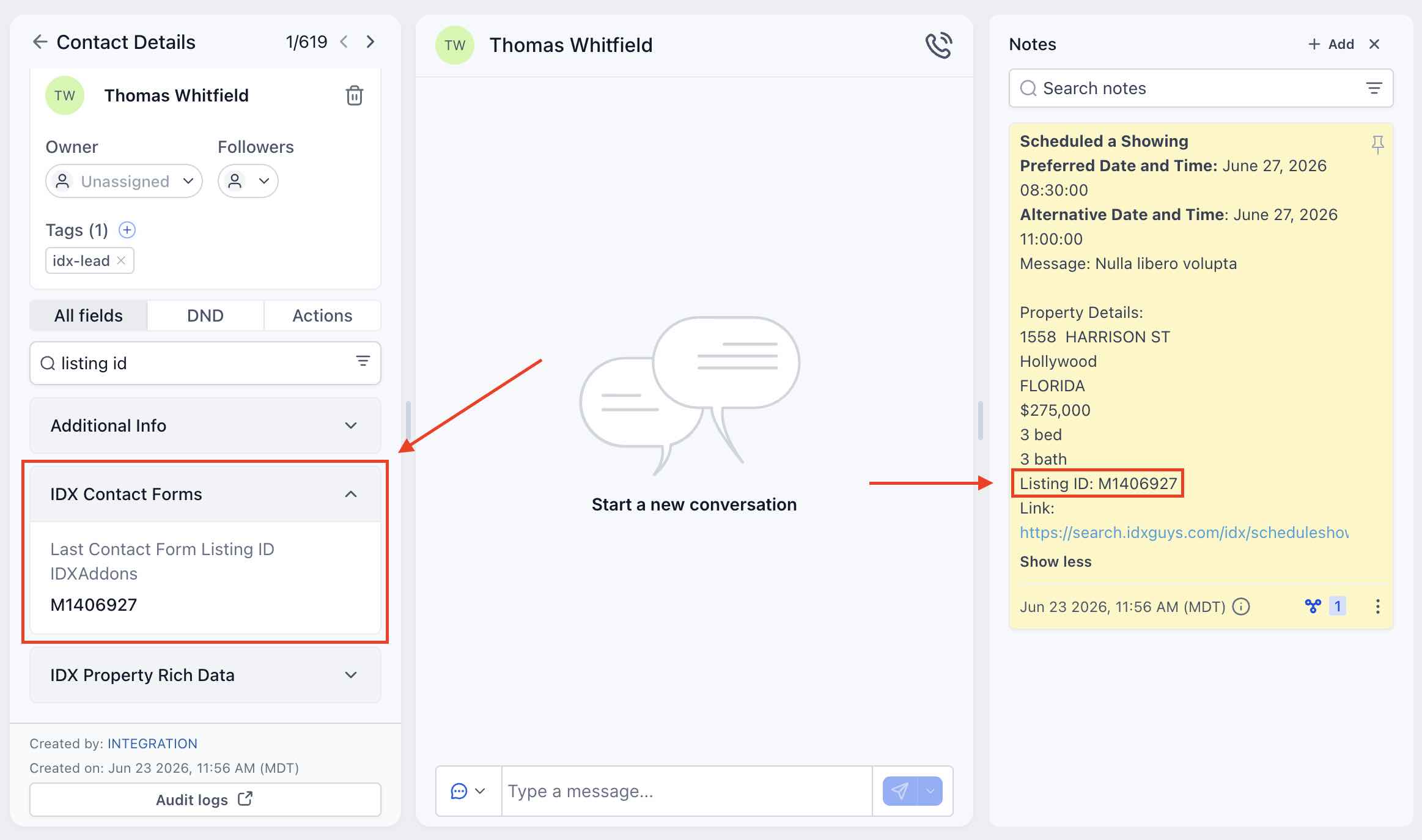Image resolution: width=1422 pixels, height=840 pixels.
Task: Add a new tag plus icon
Action: click(x=127, y=230)
